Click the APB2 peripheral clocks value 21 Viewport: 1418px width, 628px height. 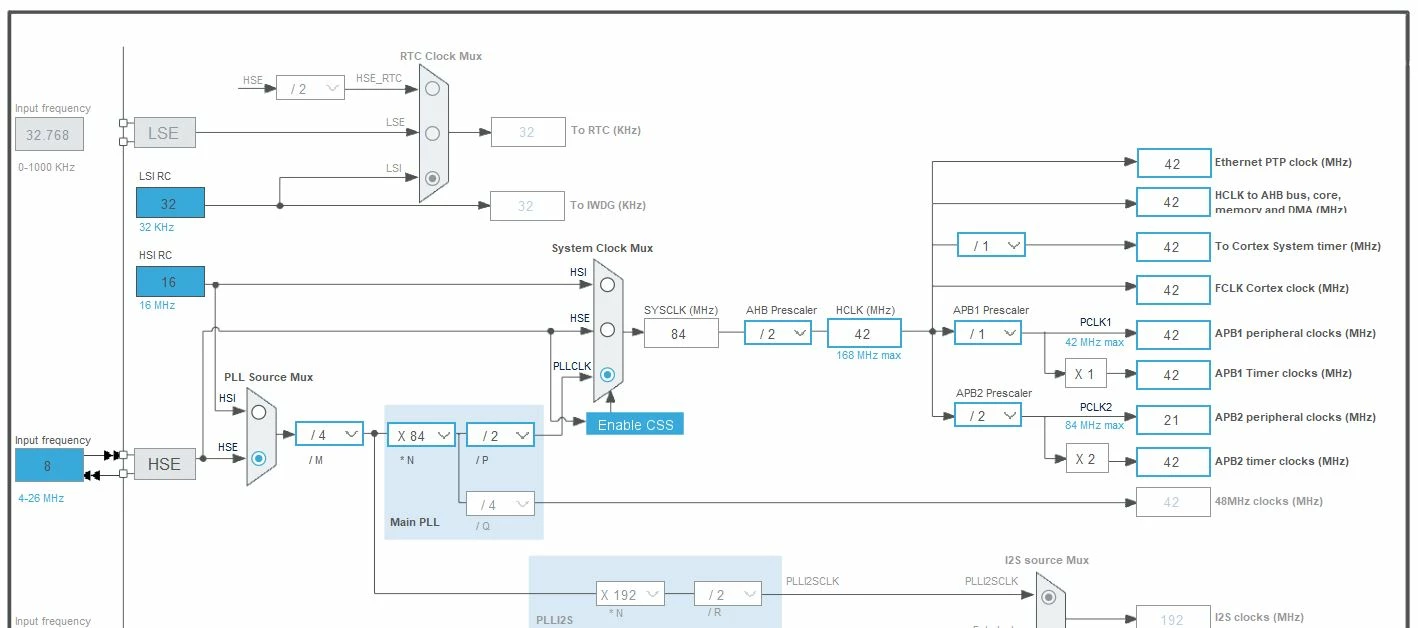1173,420
